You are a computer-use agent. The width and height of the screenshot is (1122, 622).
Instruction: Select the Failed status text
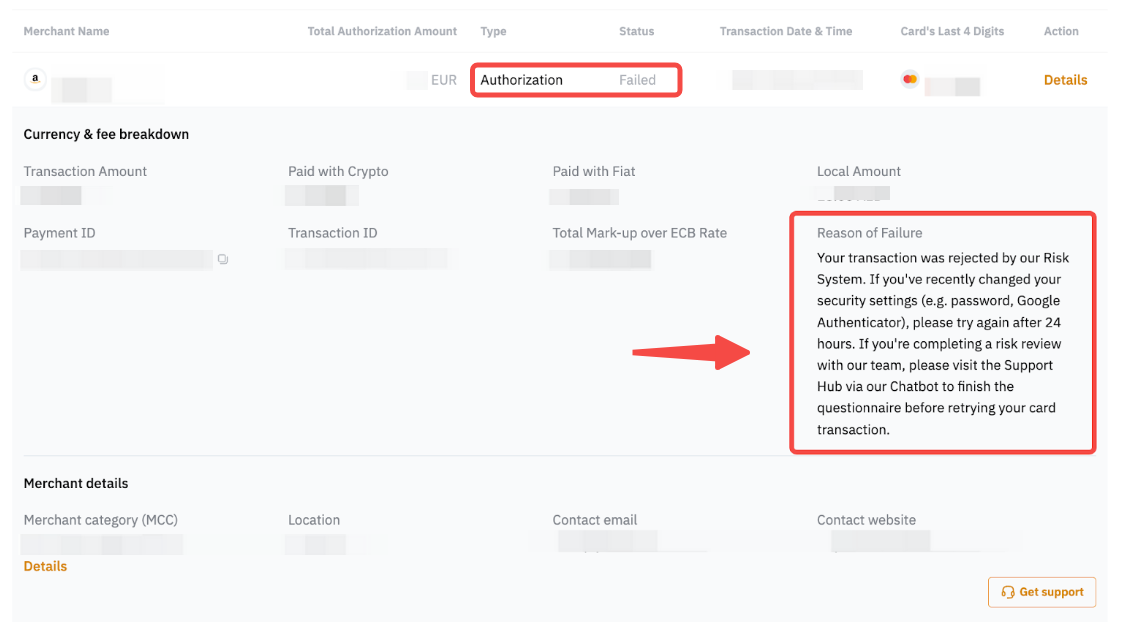[637, 80]
